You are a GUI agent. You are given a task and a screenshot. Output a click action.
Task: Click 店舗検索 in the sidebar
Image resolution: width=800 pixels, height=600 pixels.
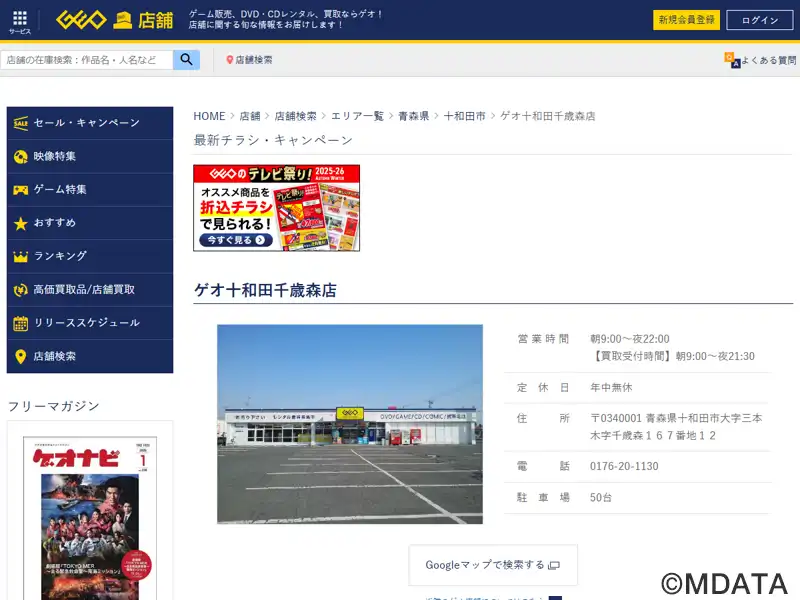click(x=89, y=356)
